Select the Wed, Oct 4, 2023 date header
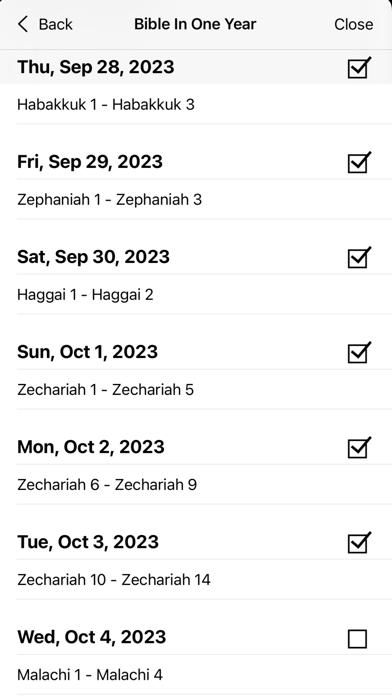 (x=91, y=637)
